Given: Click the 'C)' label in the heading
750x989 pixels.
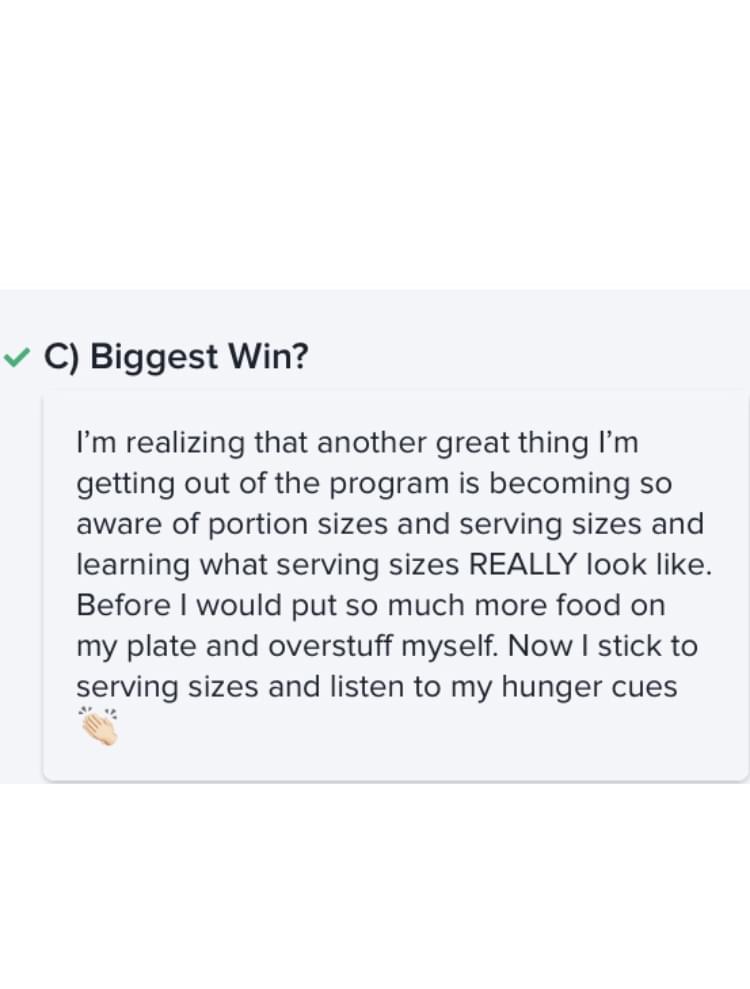Looking at the screenshot, I should [x=61, y=357].
